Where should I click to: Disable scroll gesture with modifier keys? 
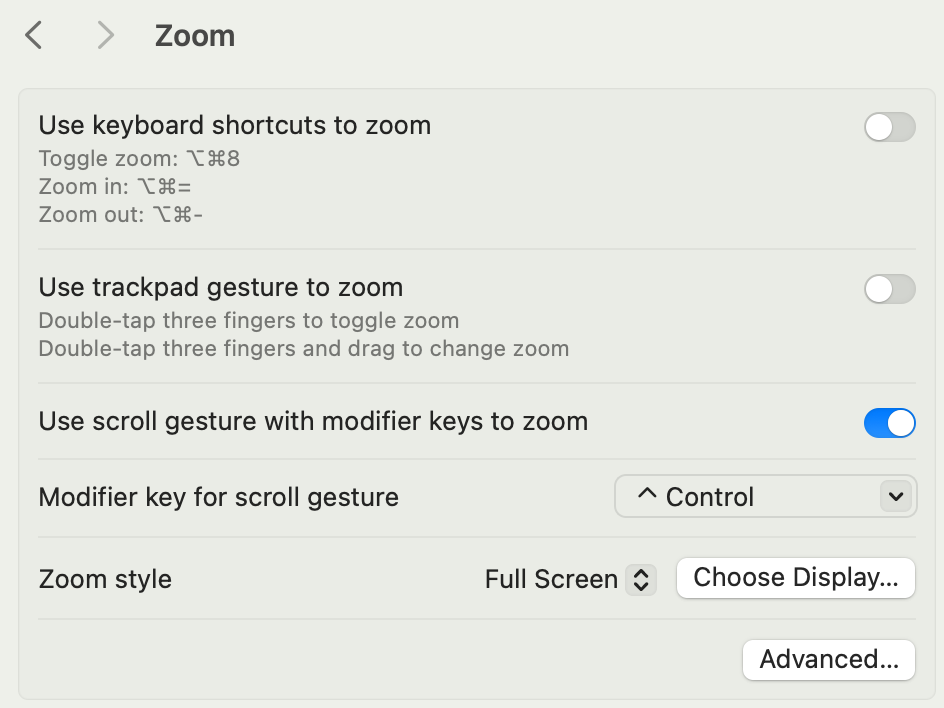point(889,423)
